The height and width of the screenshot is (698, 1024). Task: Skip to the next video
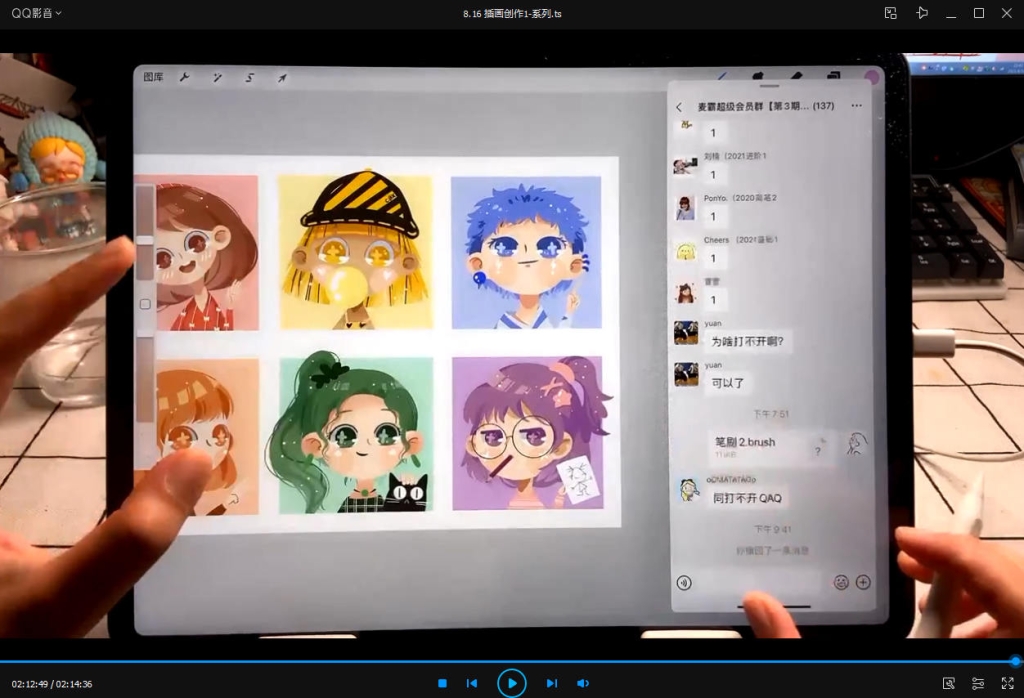pyautogui.click(x=551, y=683)
